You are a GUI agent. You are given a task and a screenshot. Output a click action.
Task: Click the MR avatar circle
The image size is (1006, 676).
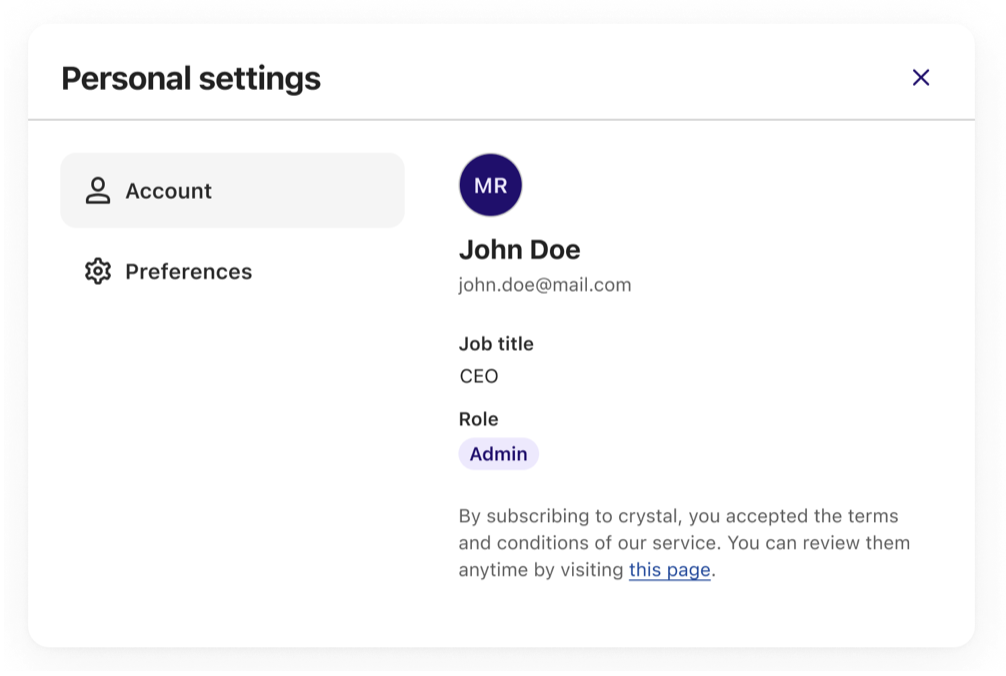[490, 185]
